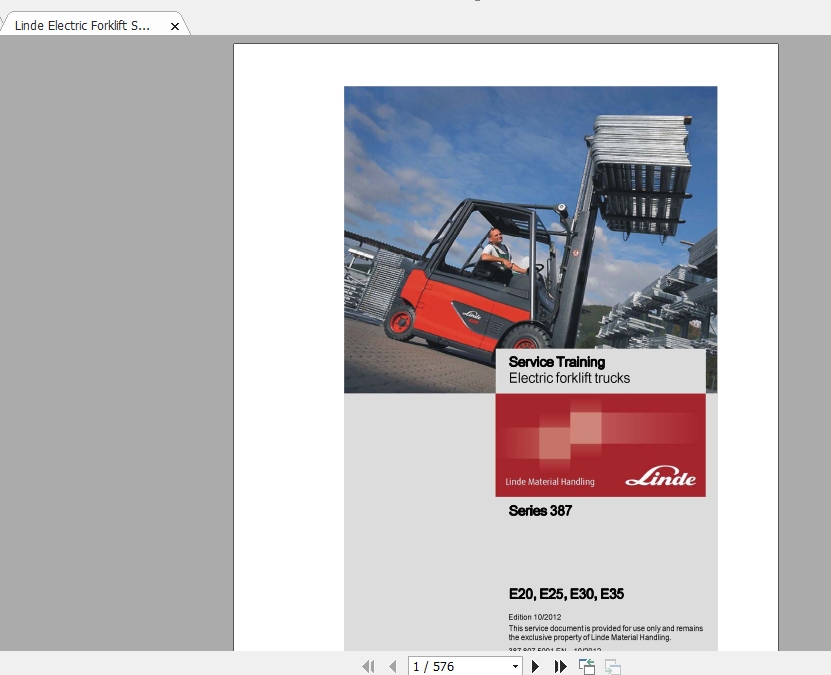Click the 'Electric forklift trucks' subtitle

[569, 378]
